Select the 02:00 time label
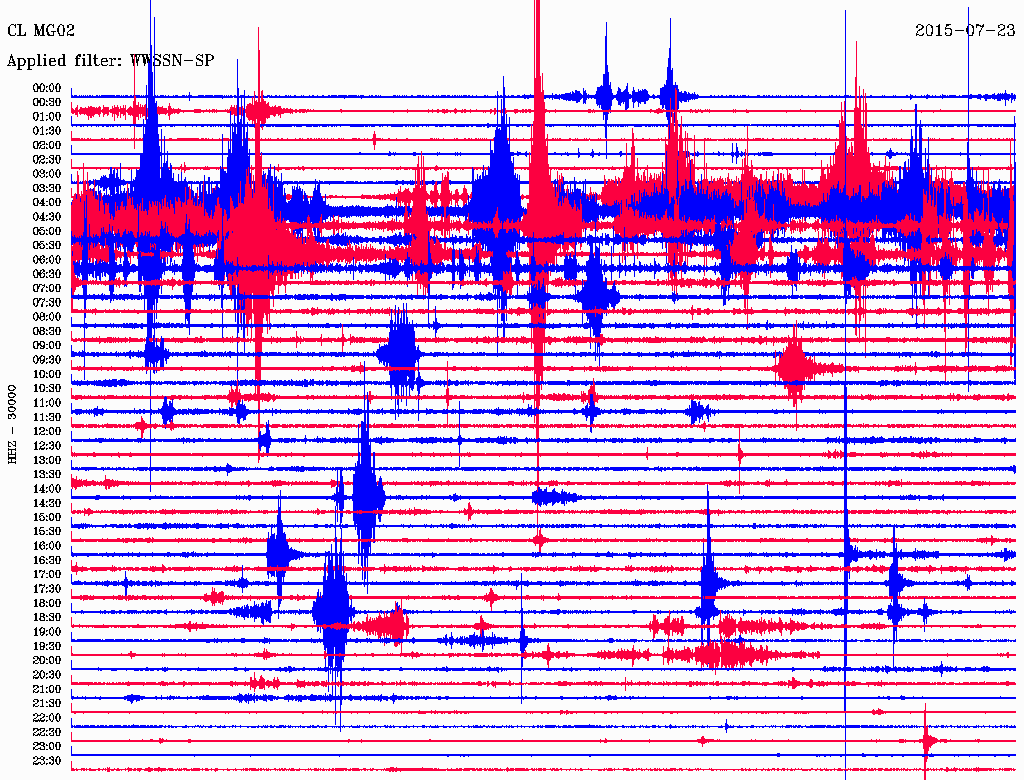The width and height of the screenshot is (1024, 780). tap(47, 145)
